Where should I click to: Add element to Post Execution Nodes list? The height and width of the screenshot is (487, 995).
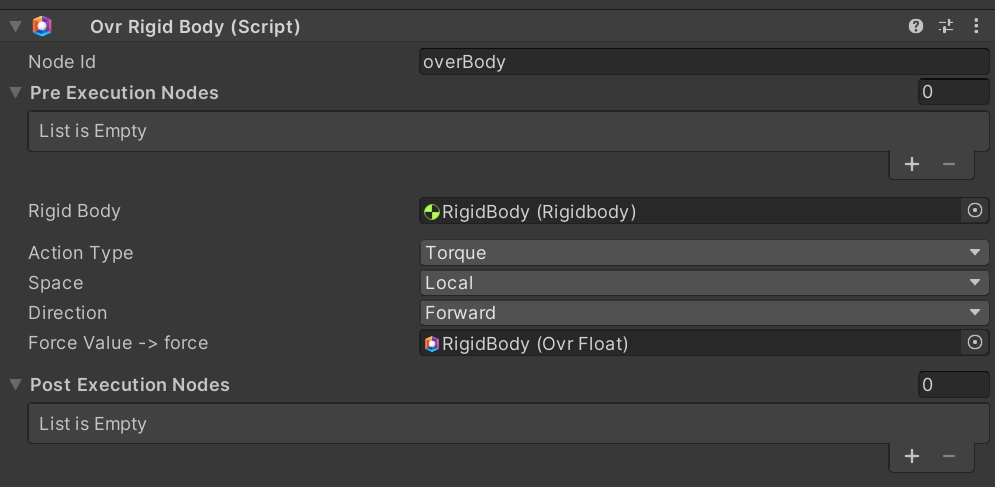912,456
